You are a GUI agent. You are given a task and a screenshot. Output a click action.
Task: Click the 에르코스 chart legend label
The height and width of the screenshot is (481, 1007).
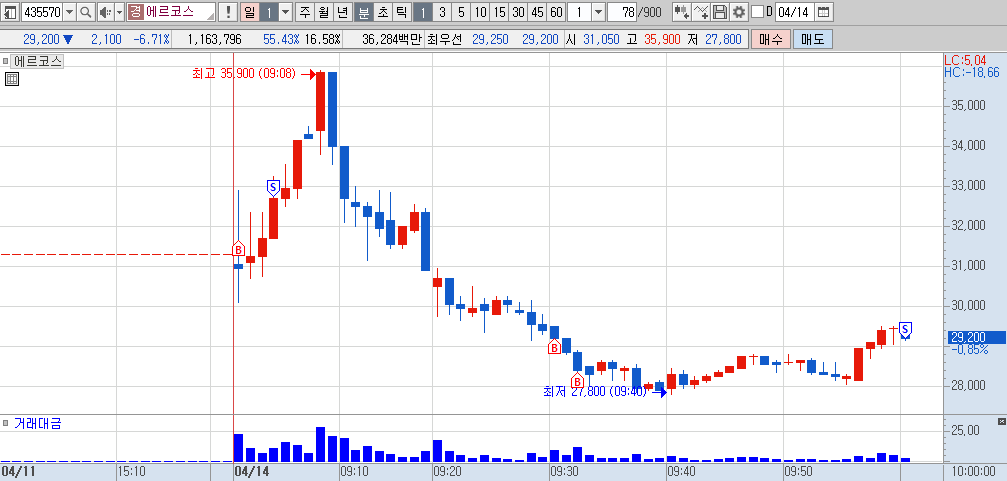(x=38, y=62)
